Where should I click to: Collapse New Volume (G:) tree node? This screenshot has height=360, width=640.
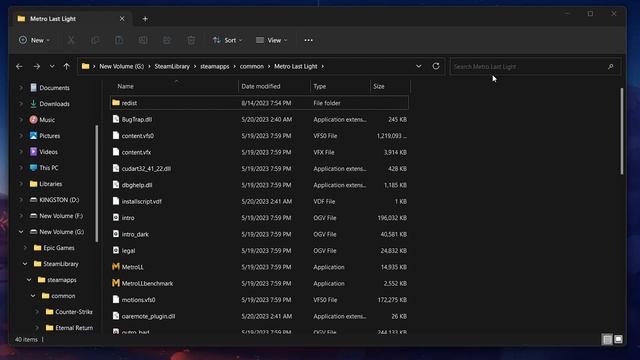(x=21, y=232)
